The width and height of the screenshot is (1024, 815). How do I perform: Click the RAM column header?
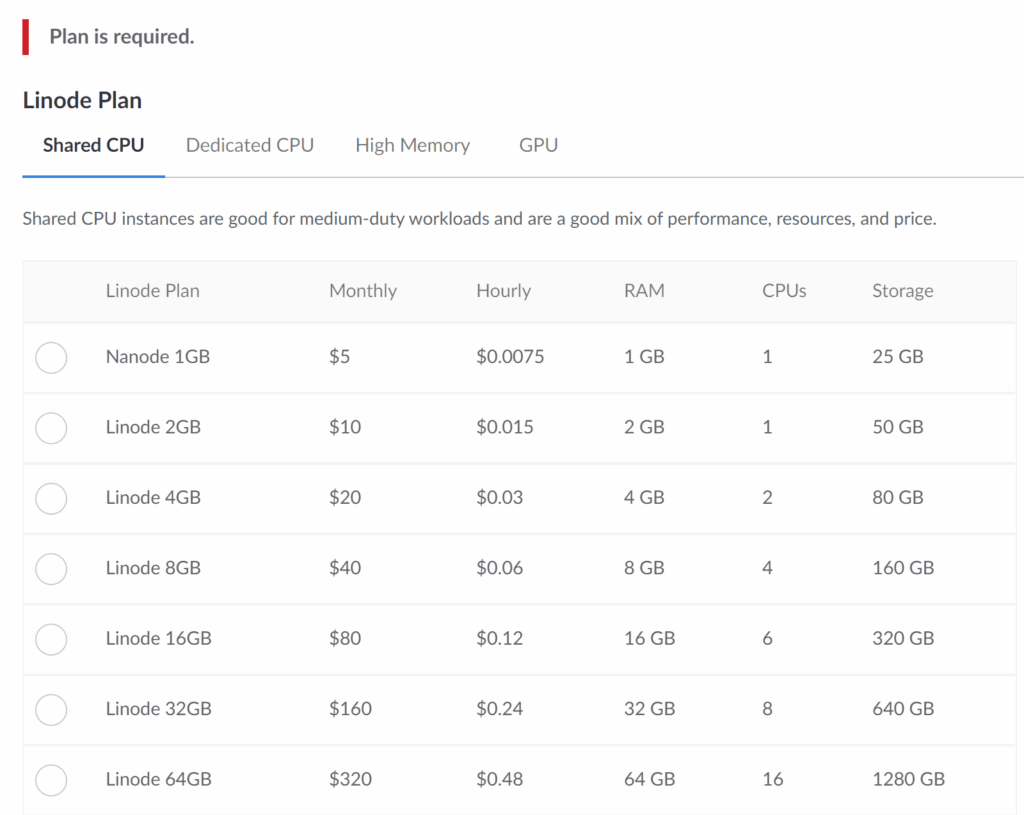pyautogui.click(x=643, y=291)
